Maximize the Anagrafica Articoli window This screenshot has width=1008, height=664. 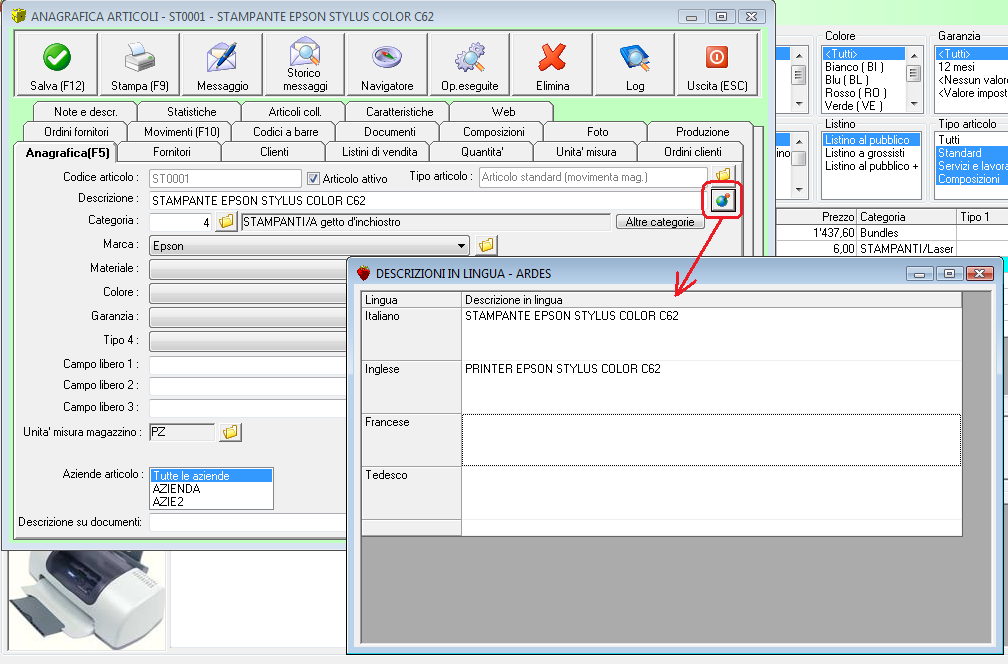(x=721, y=17)
